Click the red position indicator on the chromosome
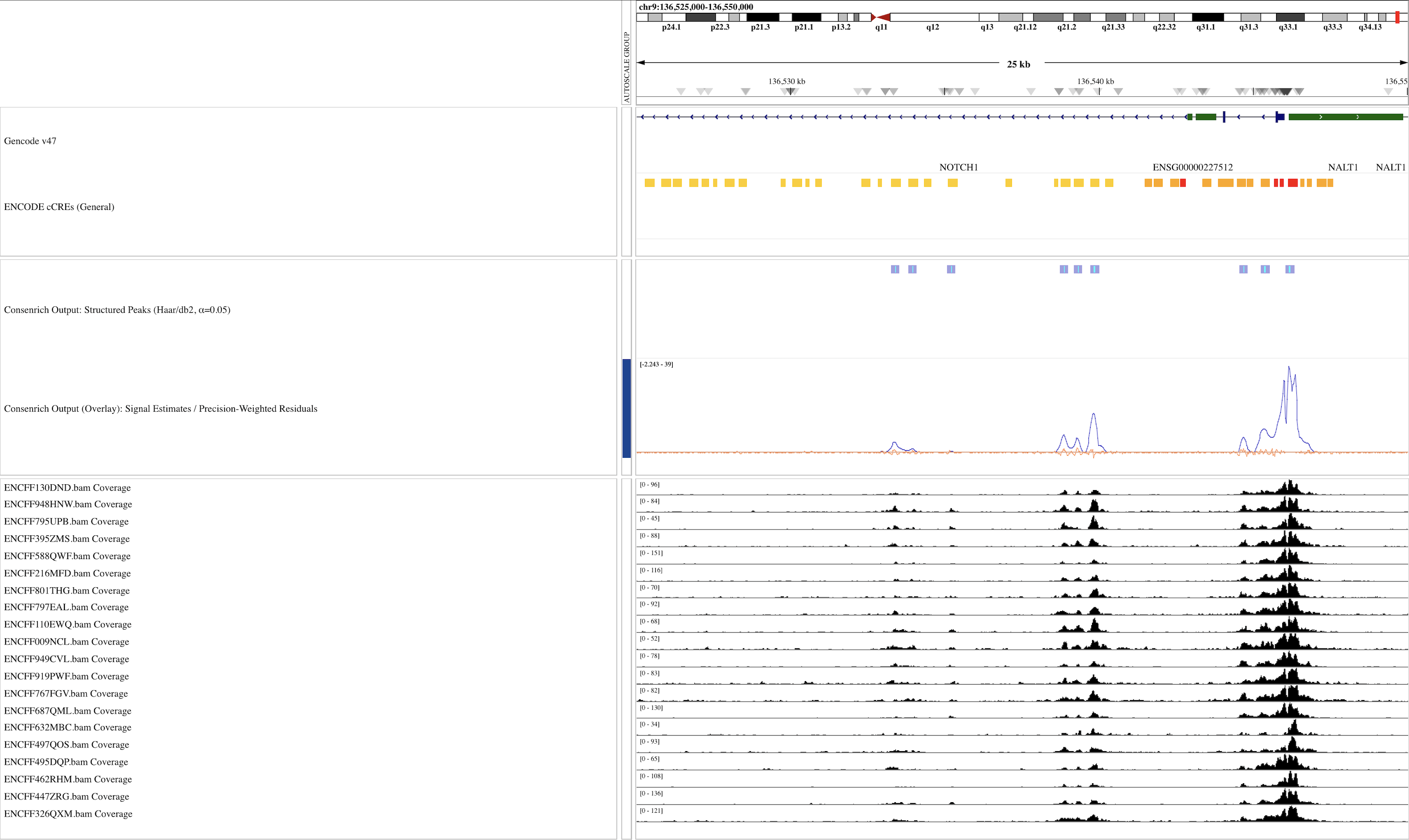 pos(1397,17)
